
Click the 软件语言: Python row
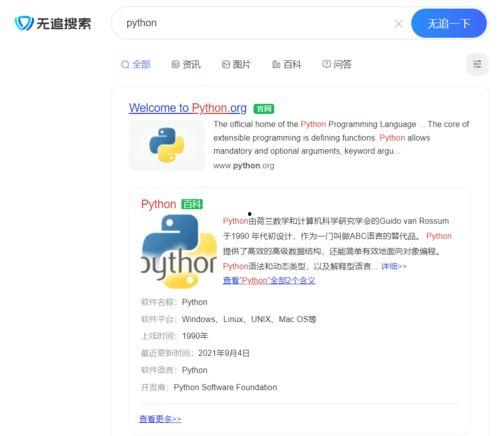[x=174, y=370]
